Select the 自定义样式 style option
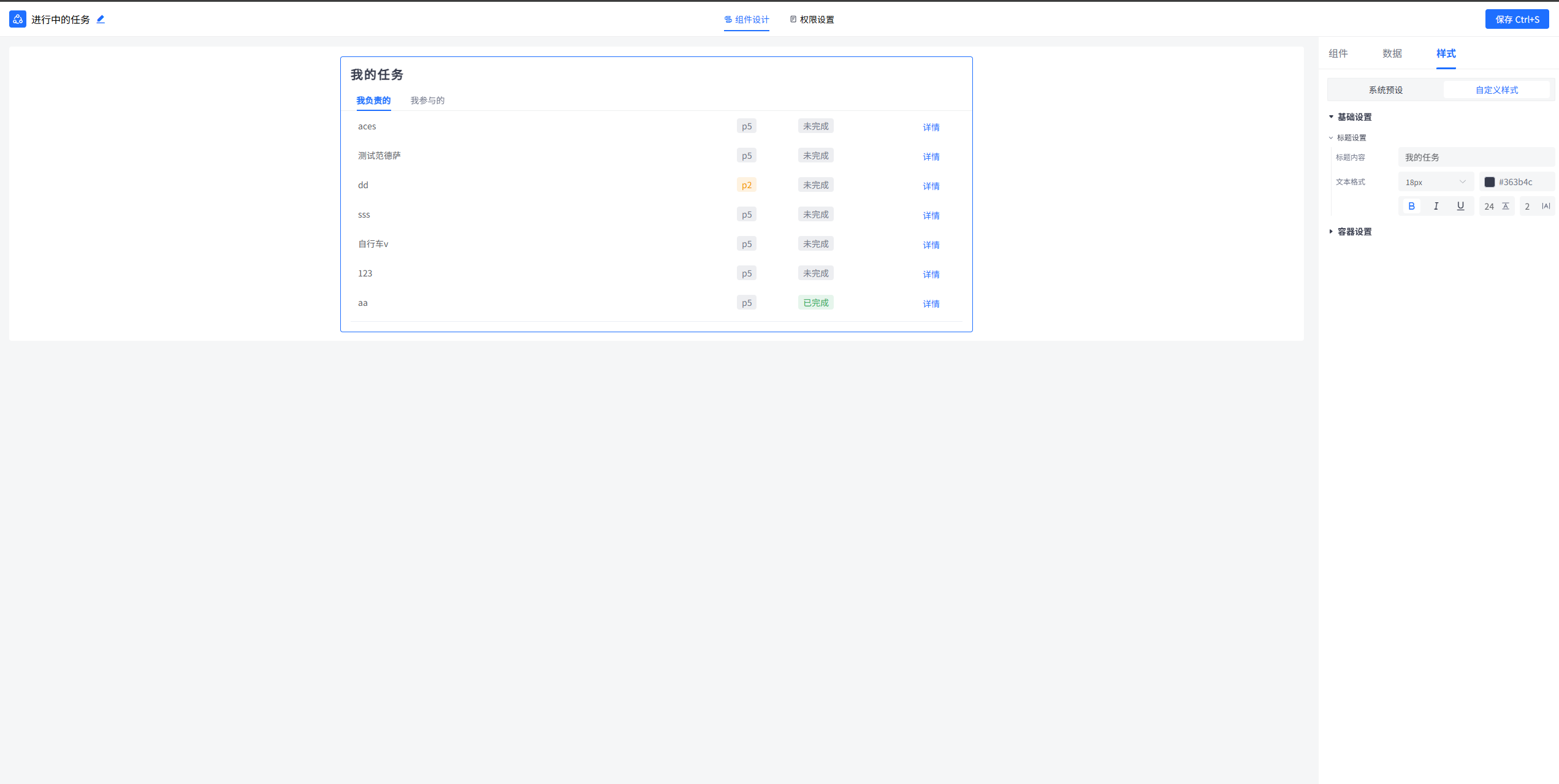 coord(1496,90)
